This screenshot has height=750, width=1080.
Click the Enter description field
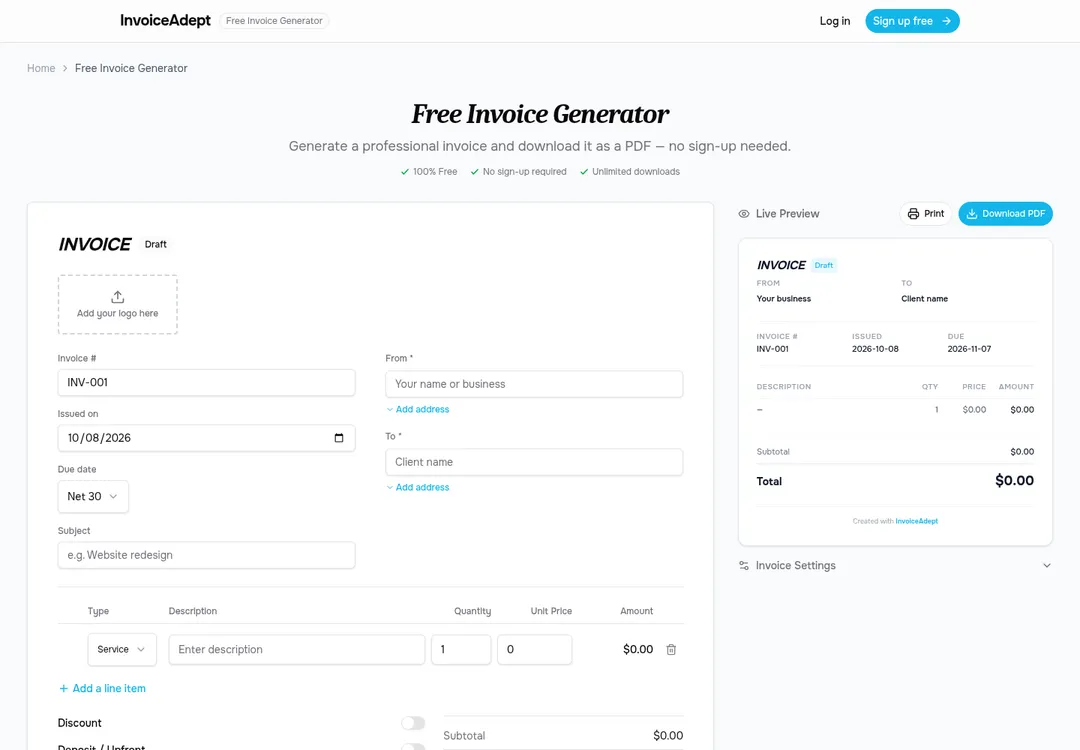click(297, 649)
